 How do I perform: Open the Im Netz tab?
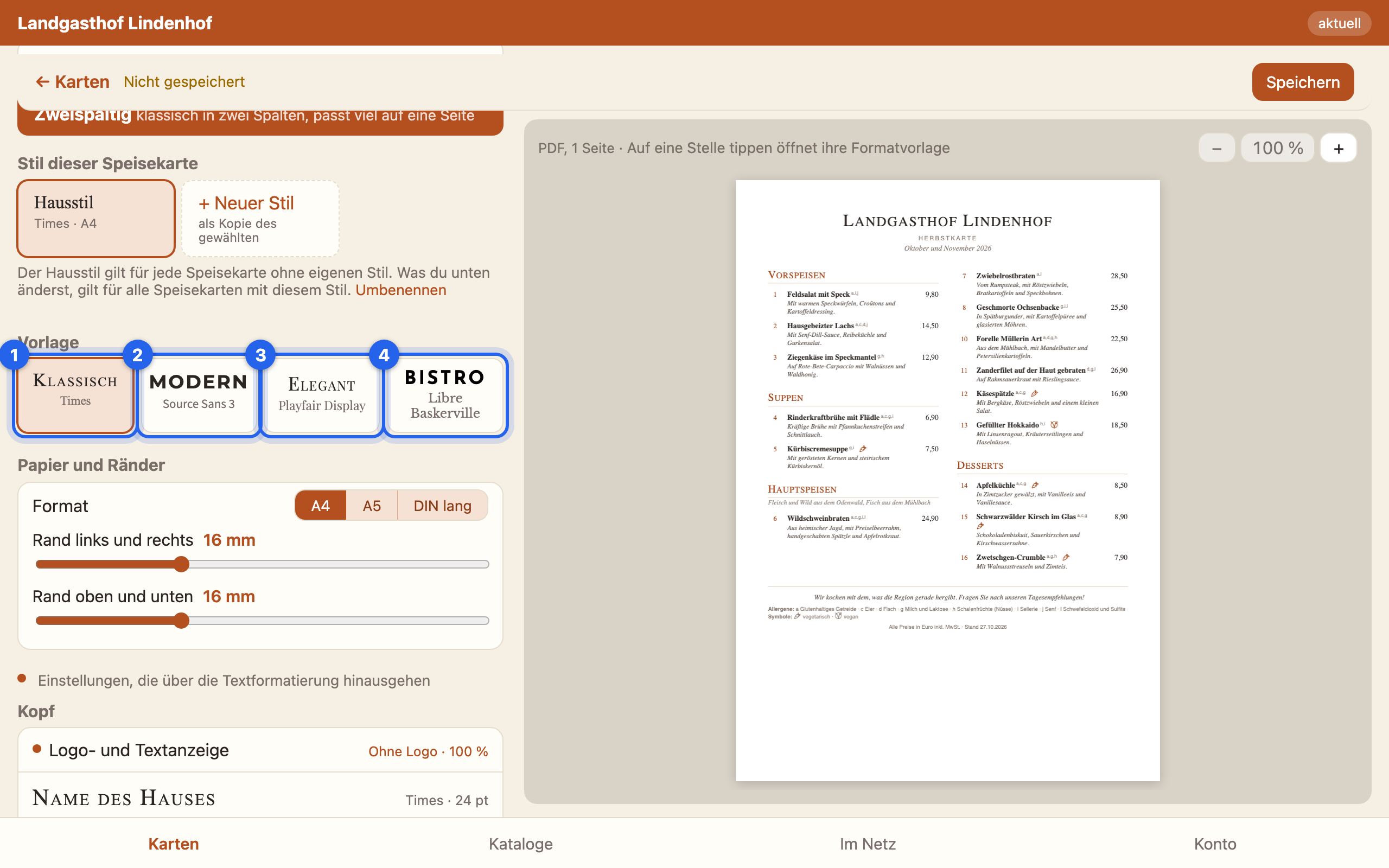tap(868, 843)
